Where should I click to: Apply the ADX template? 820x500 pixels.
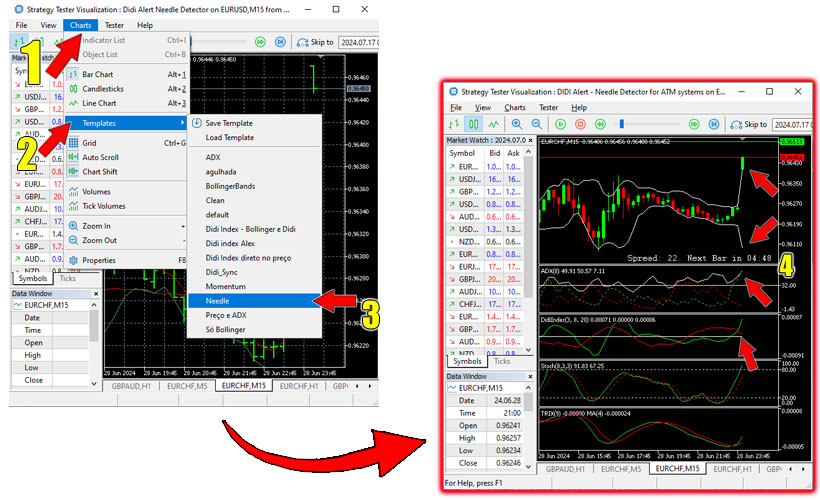pos(254,157)
